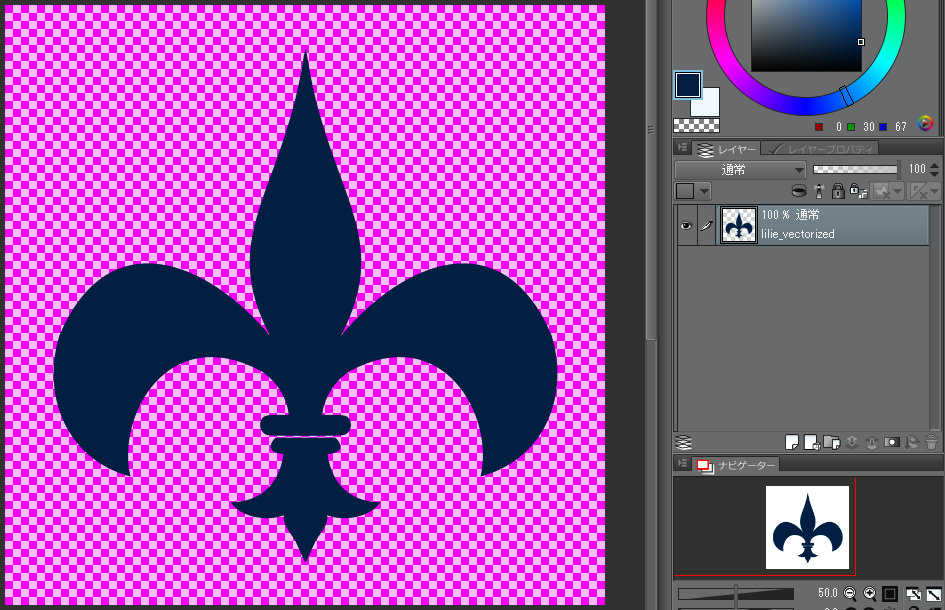Open the 通常 blending mode dropdown

tap(740, 170)
